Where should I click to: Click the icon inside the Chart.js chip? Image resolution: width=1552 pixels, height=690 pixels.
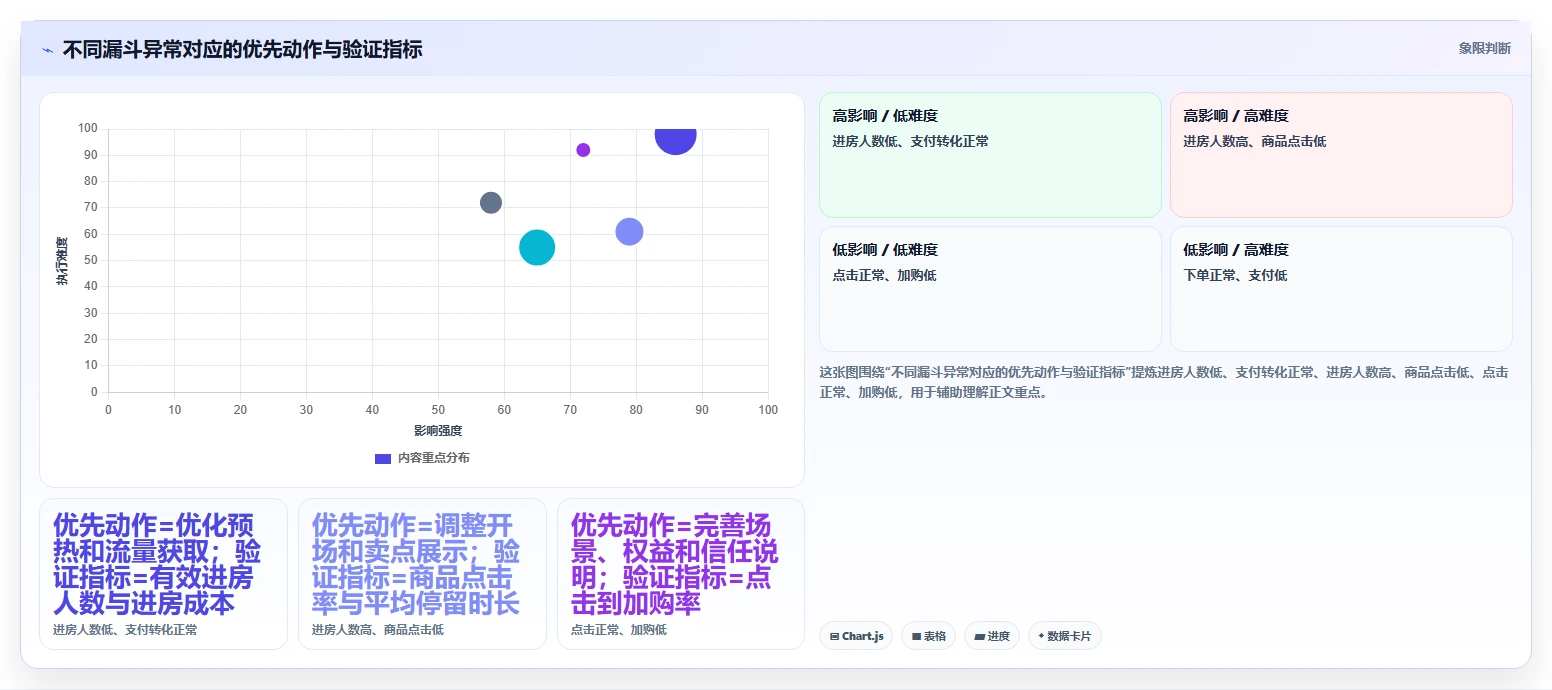click(x=834, y=636)
